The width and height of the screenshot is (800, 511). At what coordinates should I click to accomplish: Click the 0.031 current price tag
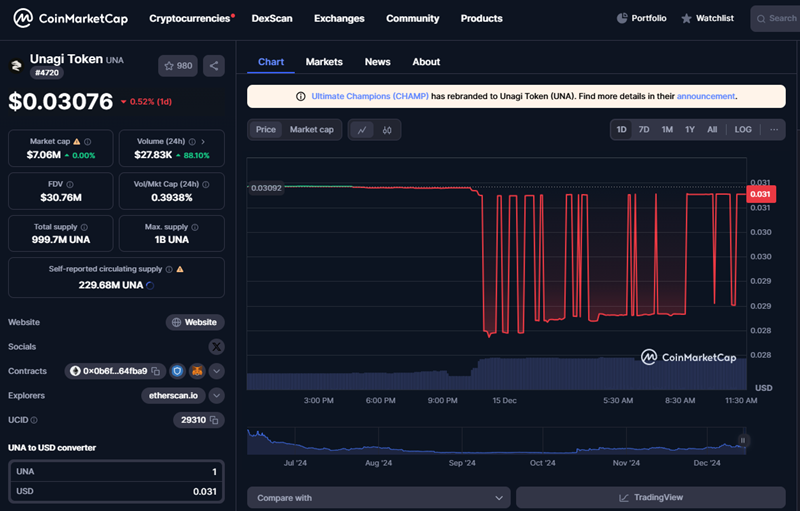click(761, 194)
